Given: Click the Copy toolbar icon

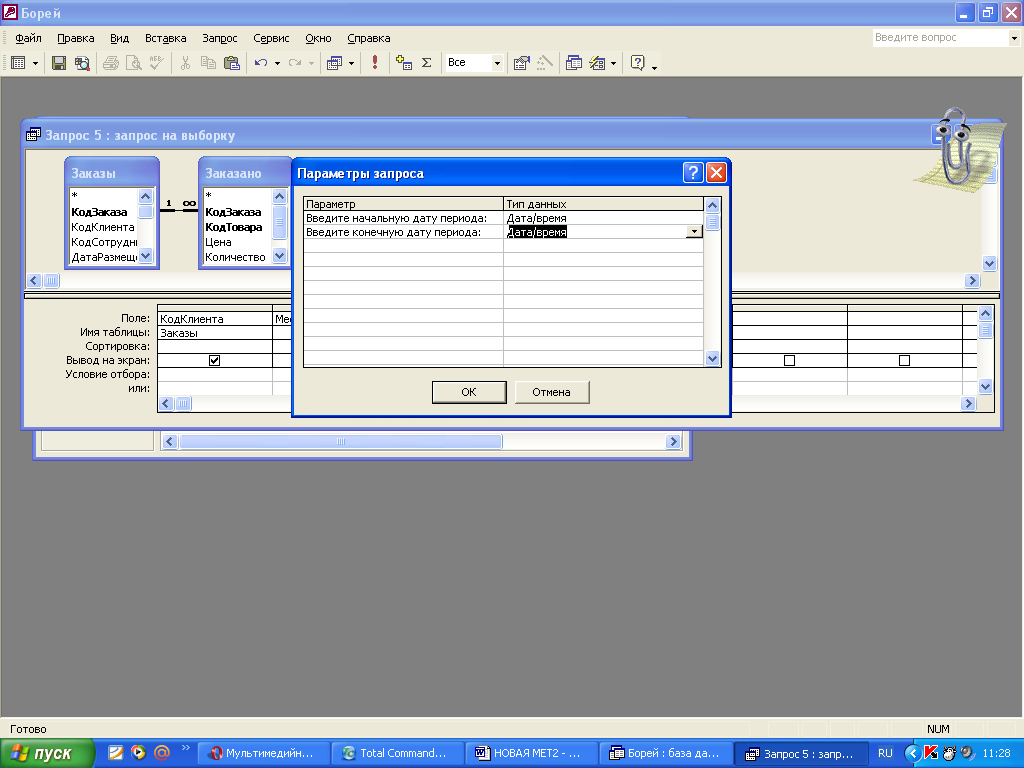Looking at the screenshot, I should 208,63.
